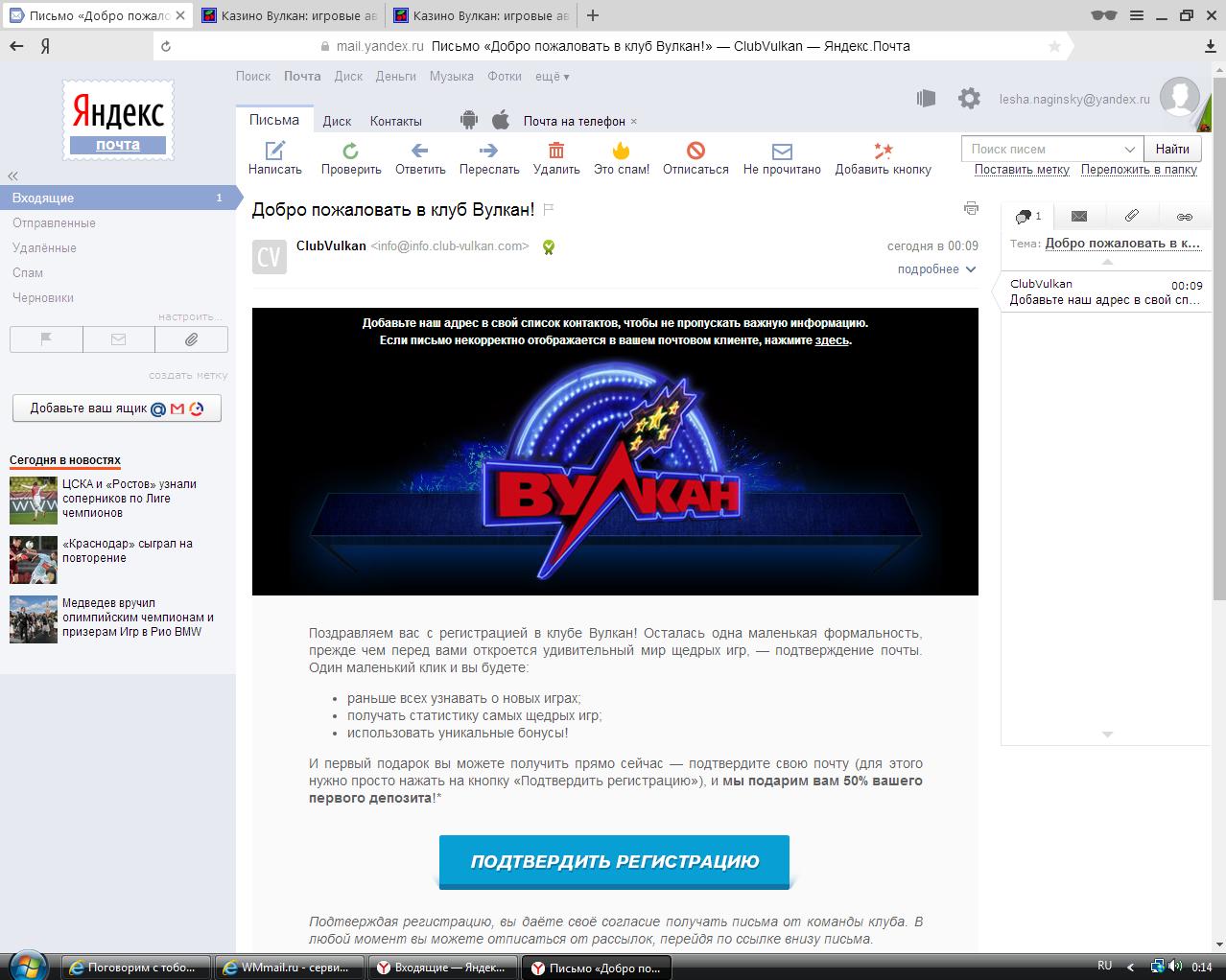Open Диск tab
Viewport: 1226px width, 980px height.
(337, 121)
